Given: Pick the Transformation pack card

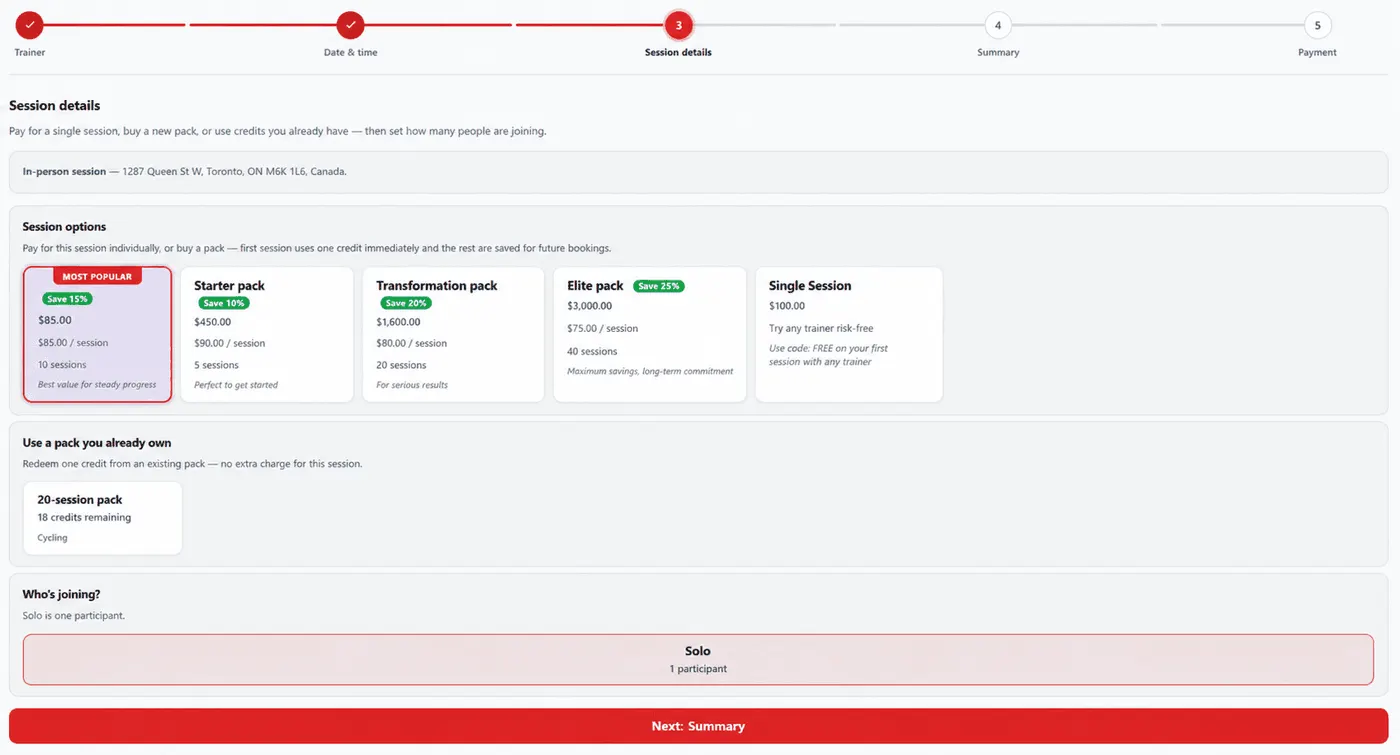Looking at the screenshot, I should [453, 334].
